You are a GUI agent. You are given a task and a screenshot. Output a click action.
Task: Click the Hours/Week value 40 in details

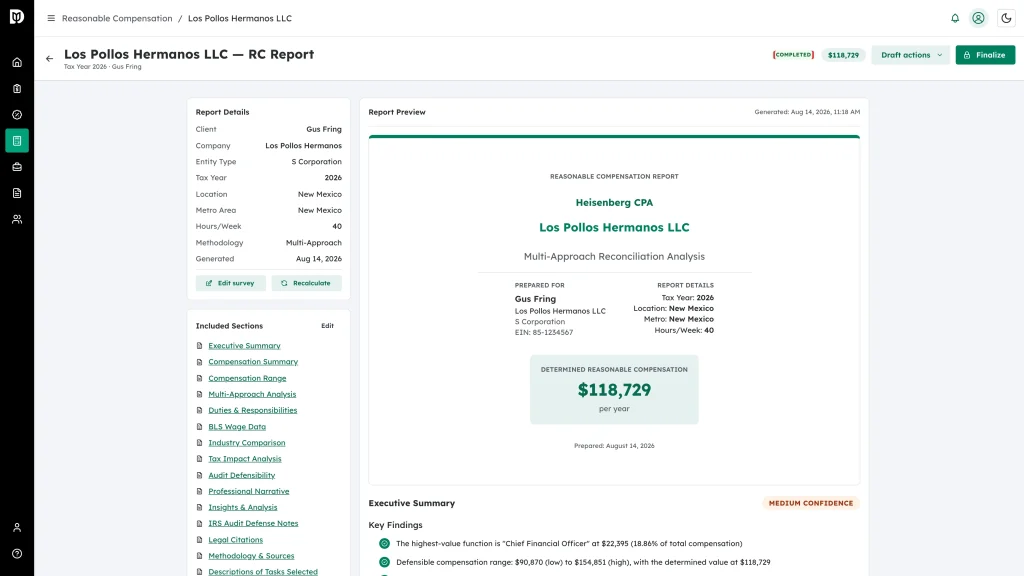(x=337, y=227)
